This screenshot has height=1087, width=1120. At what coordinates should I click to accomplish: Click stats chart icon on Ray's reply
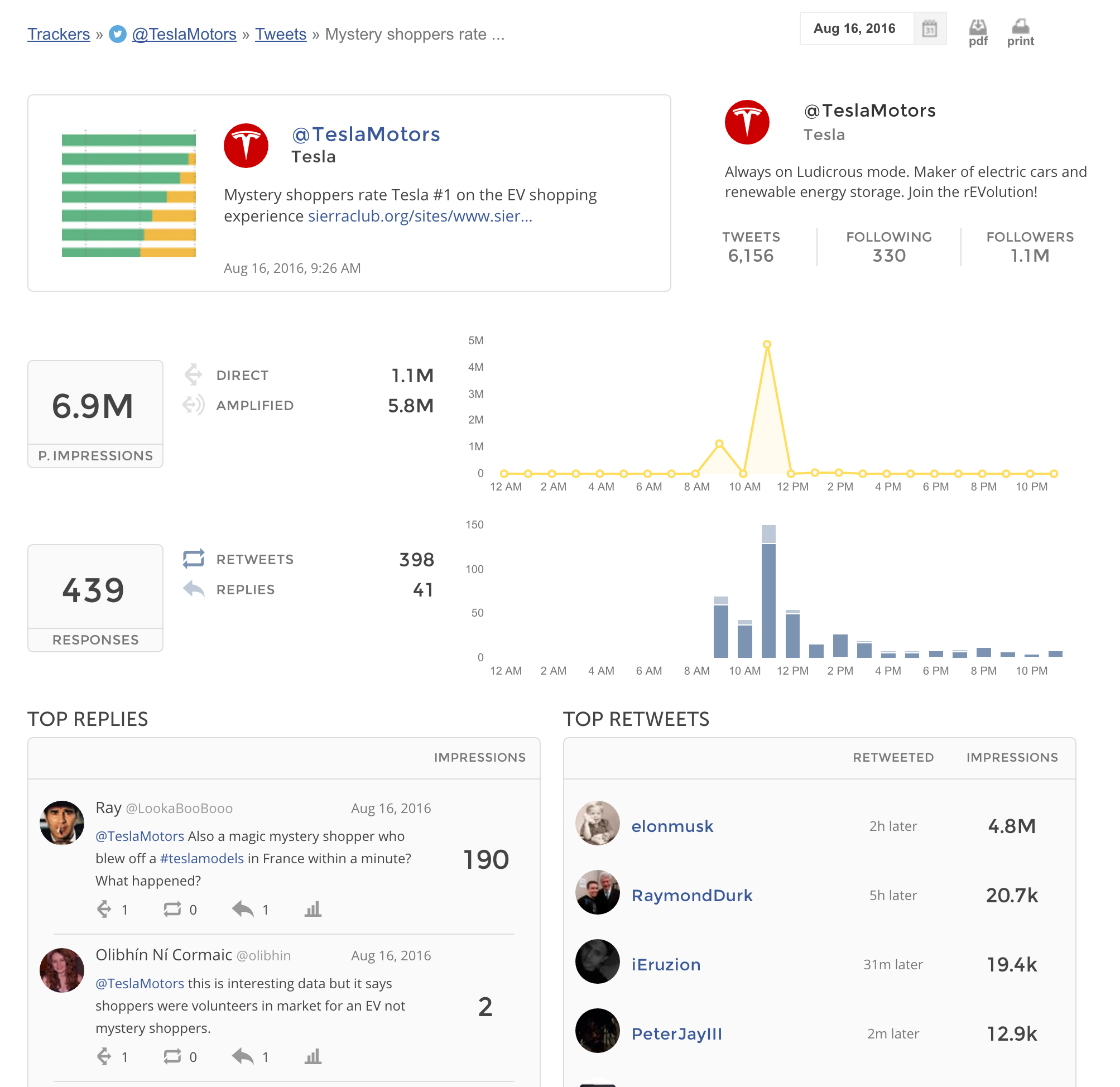point(313,909)
